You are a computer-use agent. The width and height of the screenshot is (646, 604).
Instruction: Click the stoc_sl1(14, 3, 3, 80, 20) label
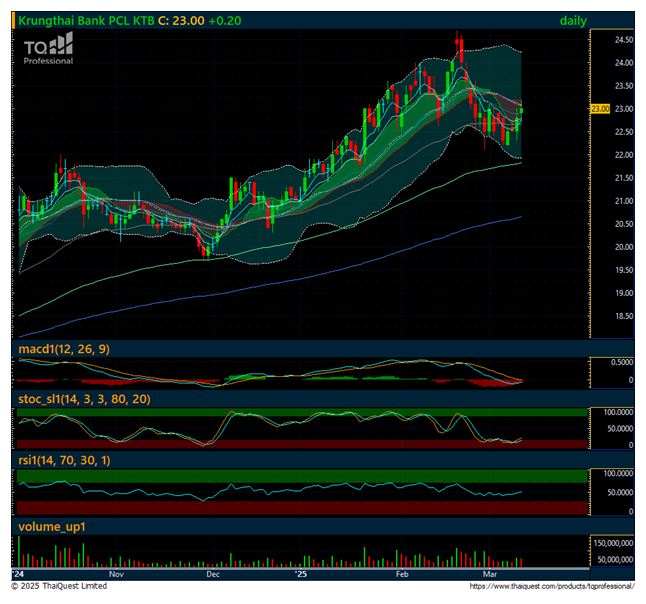click(x=84, y=399)
